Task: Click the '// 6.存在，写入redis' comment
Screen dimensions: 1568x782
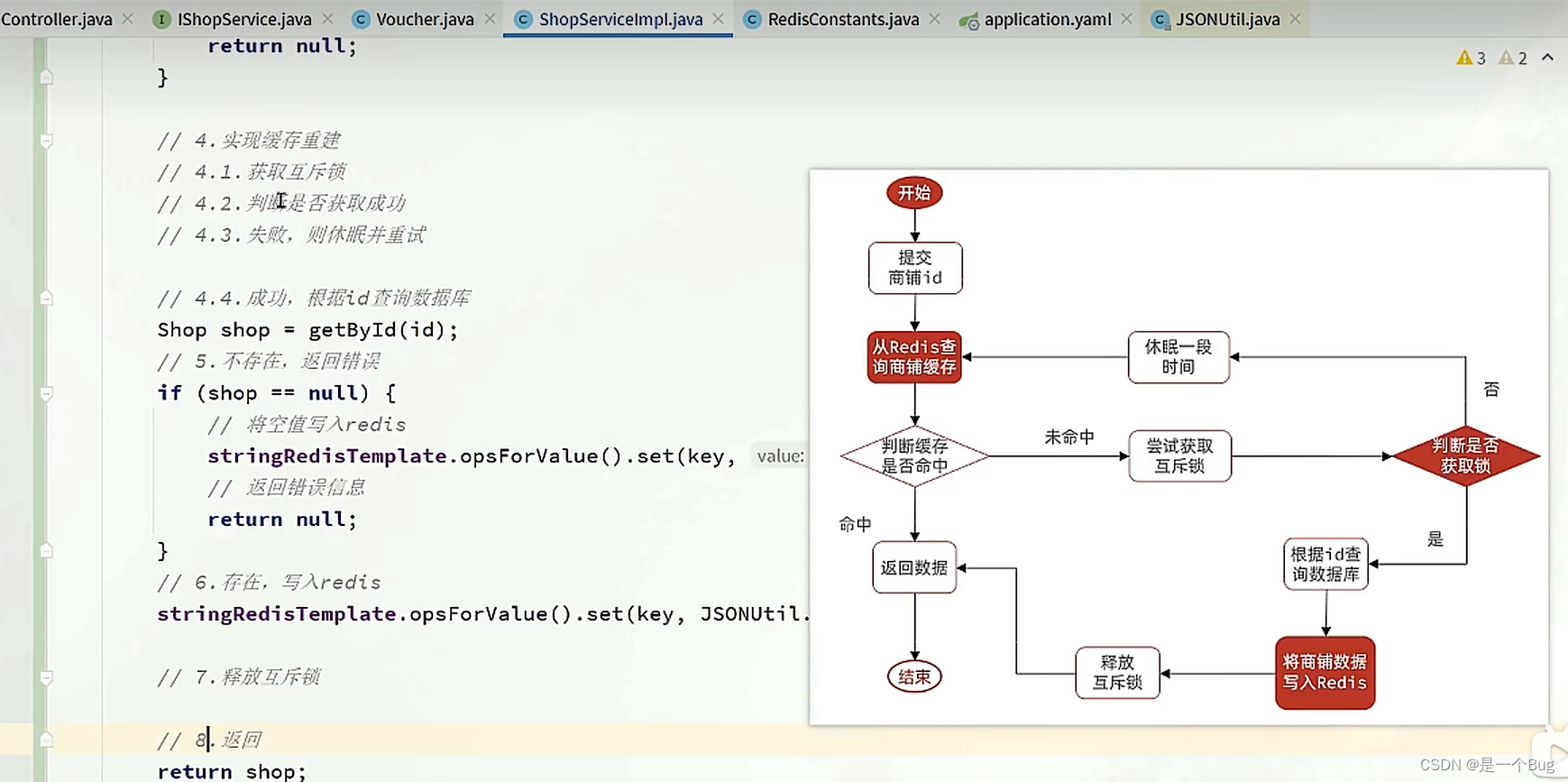Action: tap(269, 582)
